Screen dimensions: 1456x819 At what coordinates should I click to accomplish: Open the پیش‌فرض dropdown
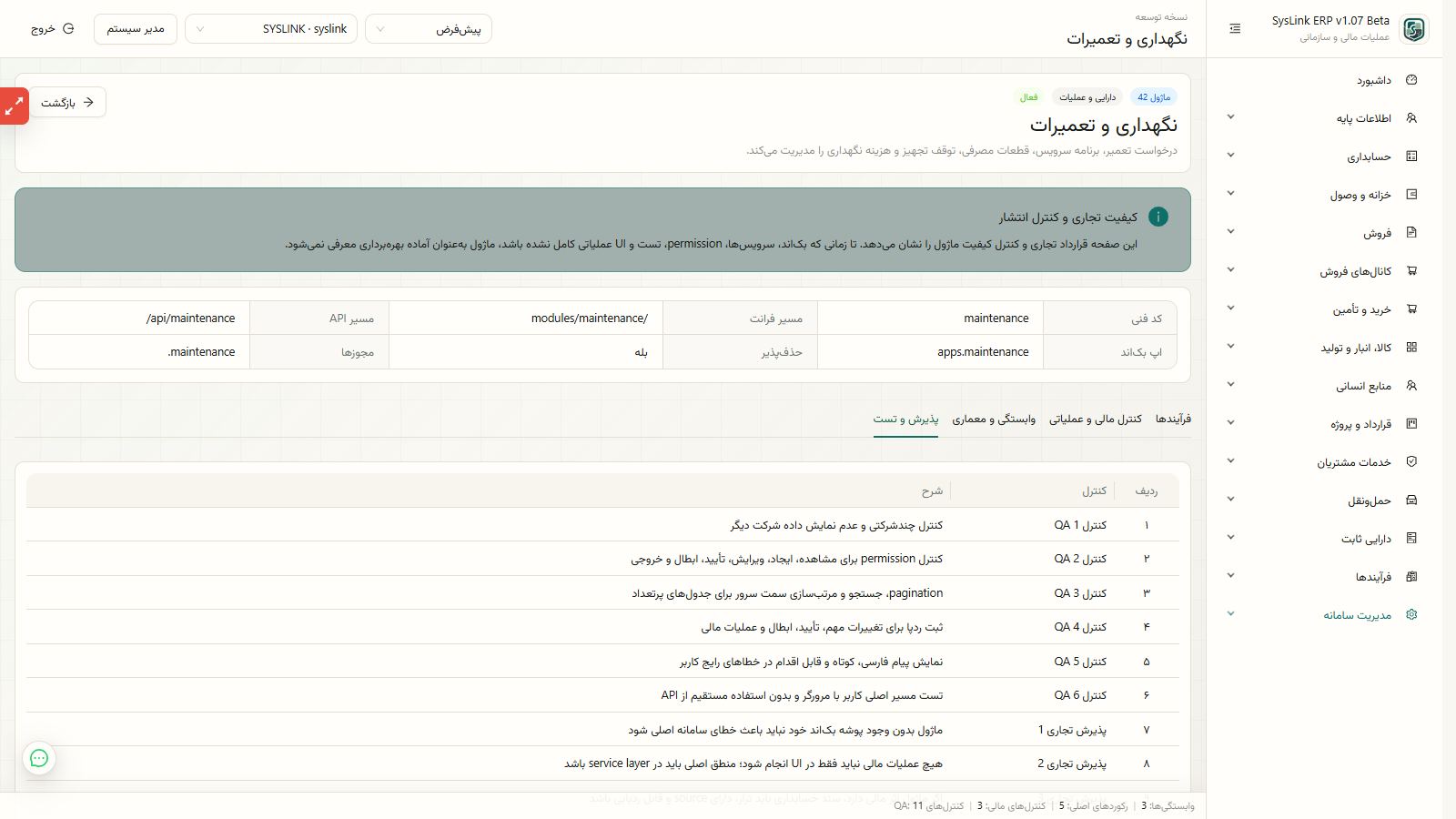click(x=429, y=29)
